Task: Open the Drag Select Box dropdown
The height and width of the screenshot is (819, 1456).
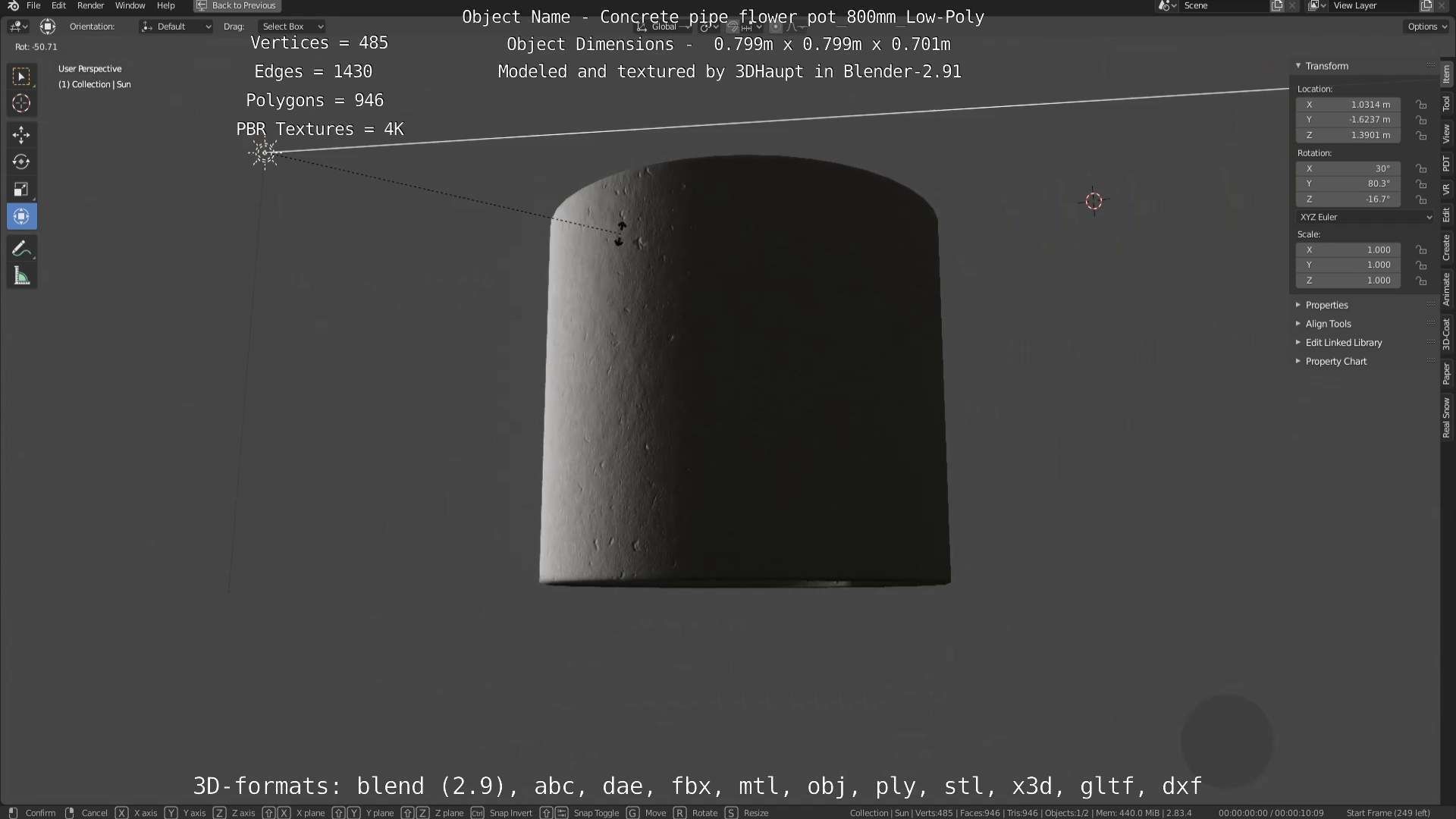Action: [x=292, y=27]
